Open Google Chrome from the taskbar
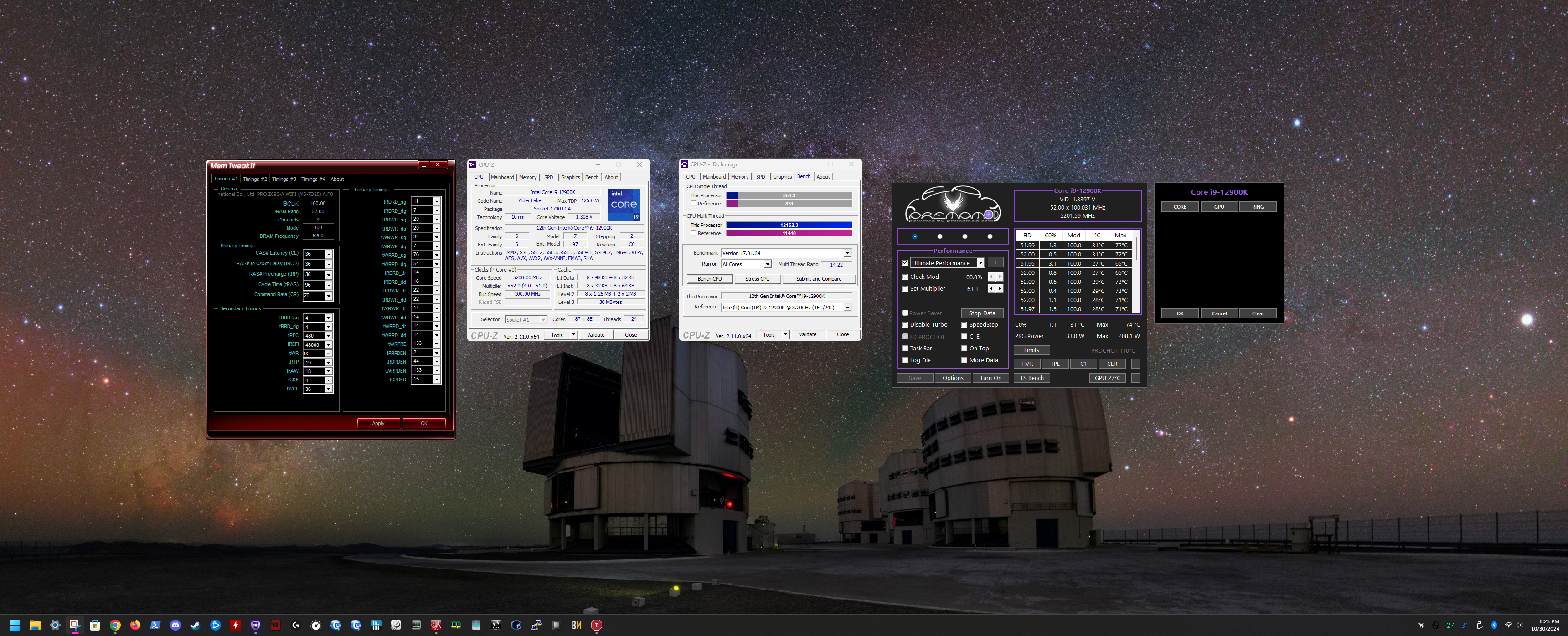The image size is (1568, 636). [x=115, y=625]
